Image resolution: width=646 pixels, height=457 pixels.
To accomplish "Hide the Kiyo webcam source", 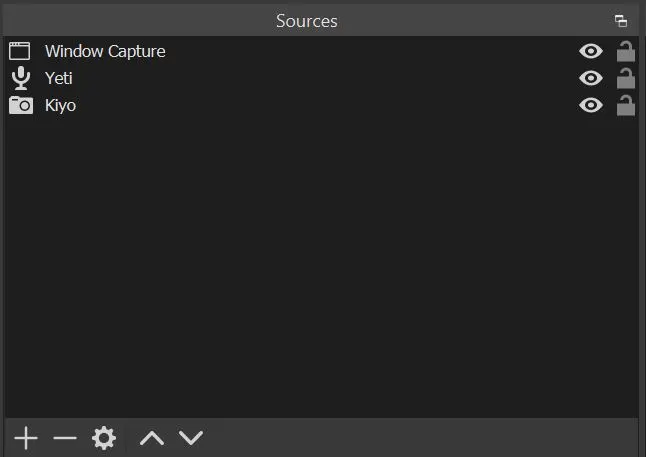I will (x=591, y=105).
